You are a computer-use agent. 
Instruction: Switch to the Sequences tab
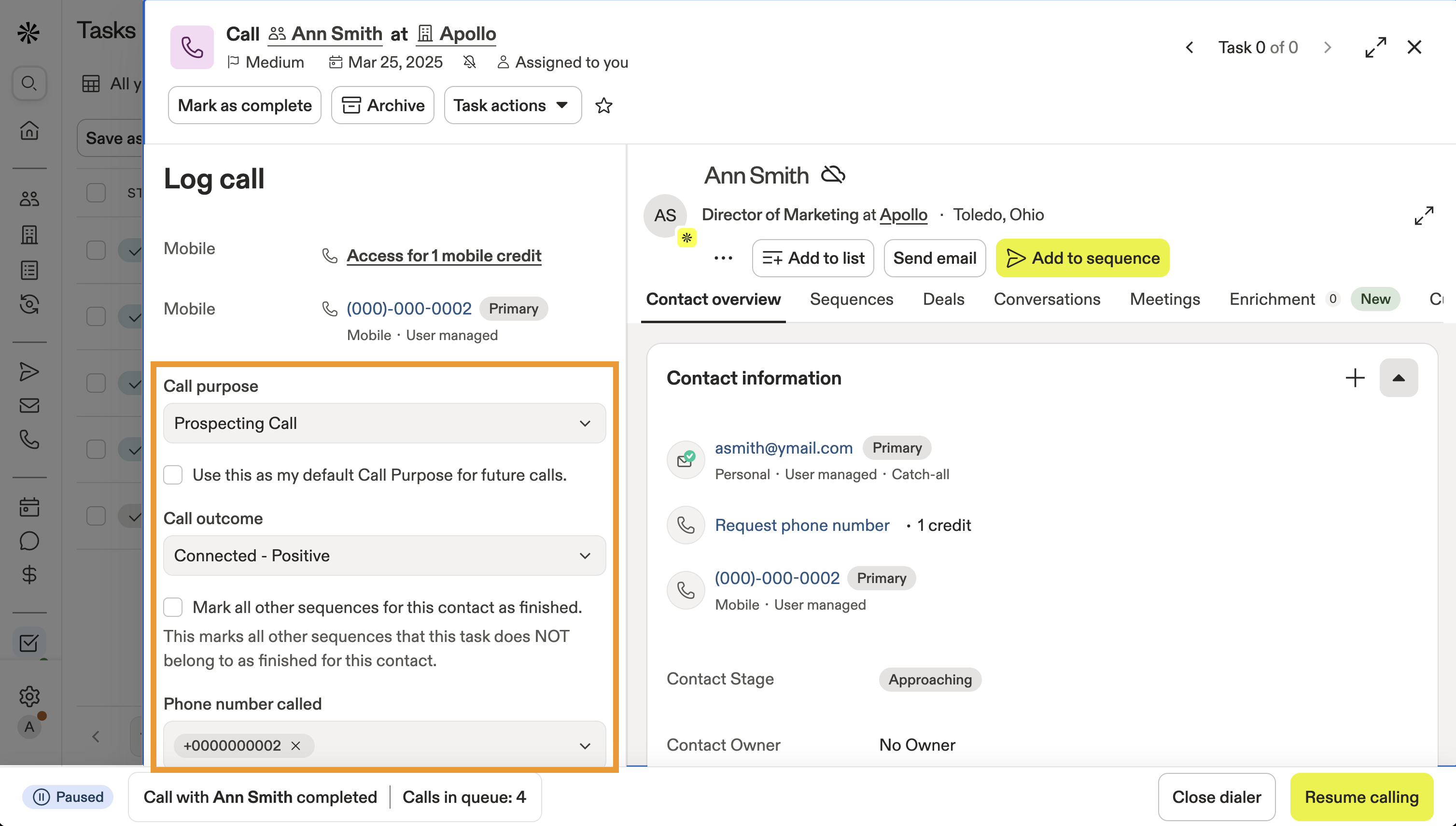(851, 299)
